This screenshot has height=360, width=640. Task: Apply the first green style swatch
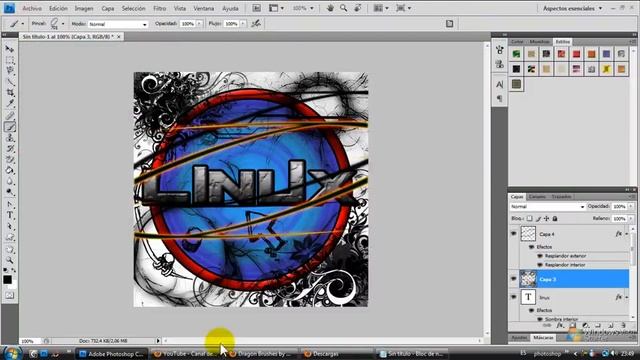516,54
